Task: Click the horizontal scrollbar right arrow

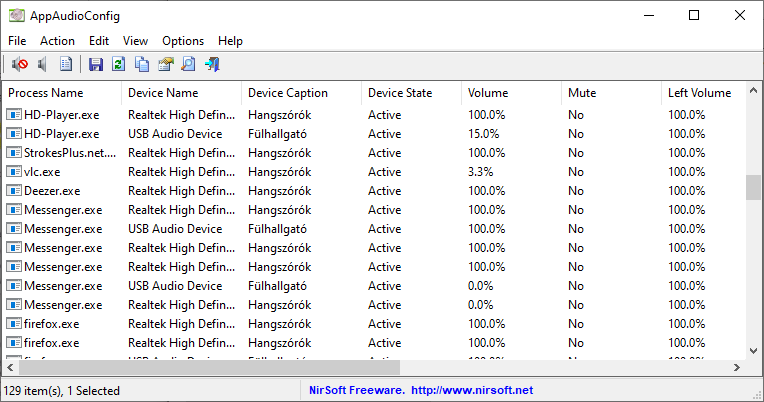Action: tap(737, 368)
